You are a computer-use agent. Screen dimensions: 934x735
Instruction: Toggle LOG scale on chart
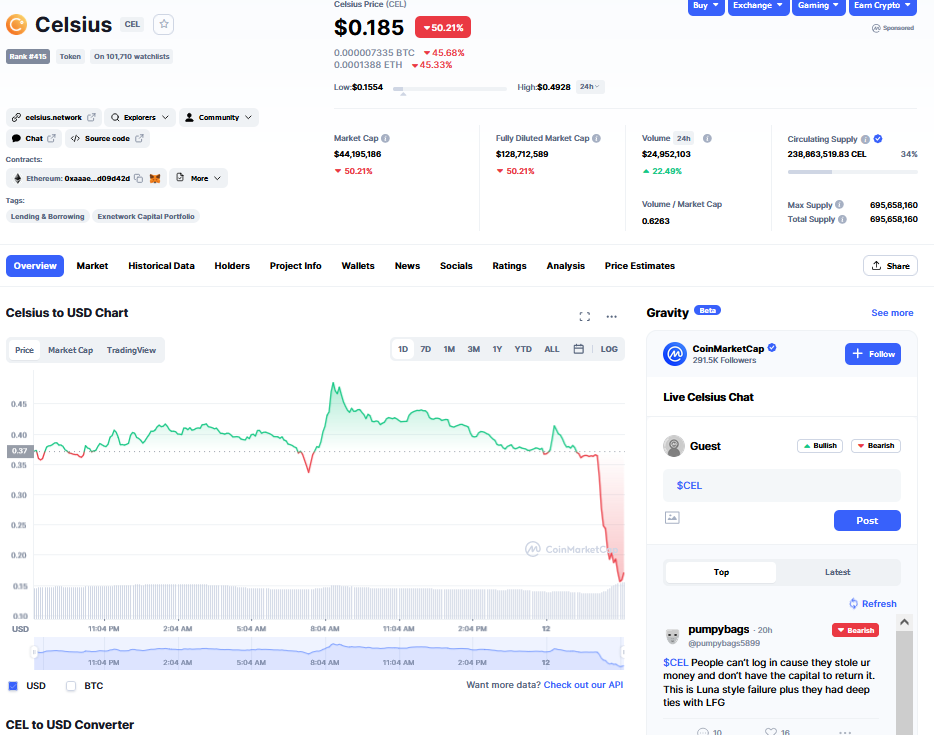pos(609,349)
